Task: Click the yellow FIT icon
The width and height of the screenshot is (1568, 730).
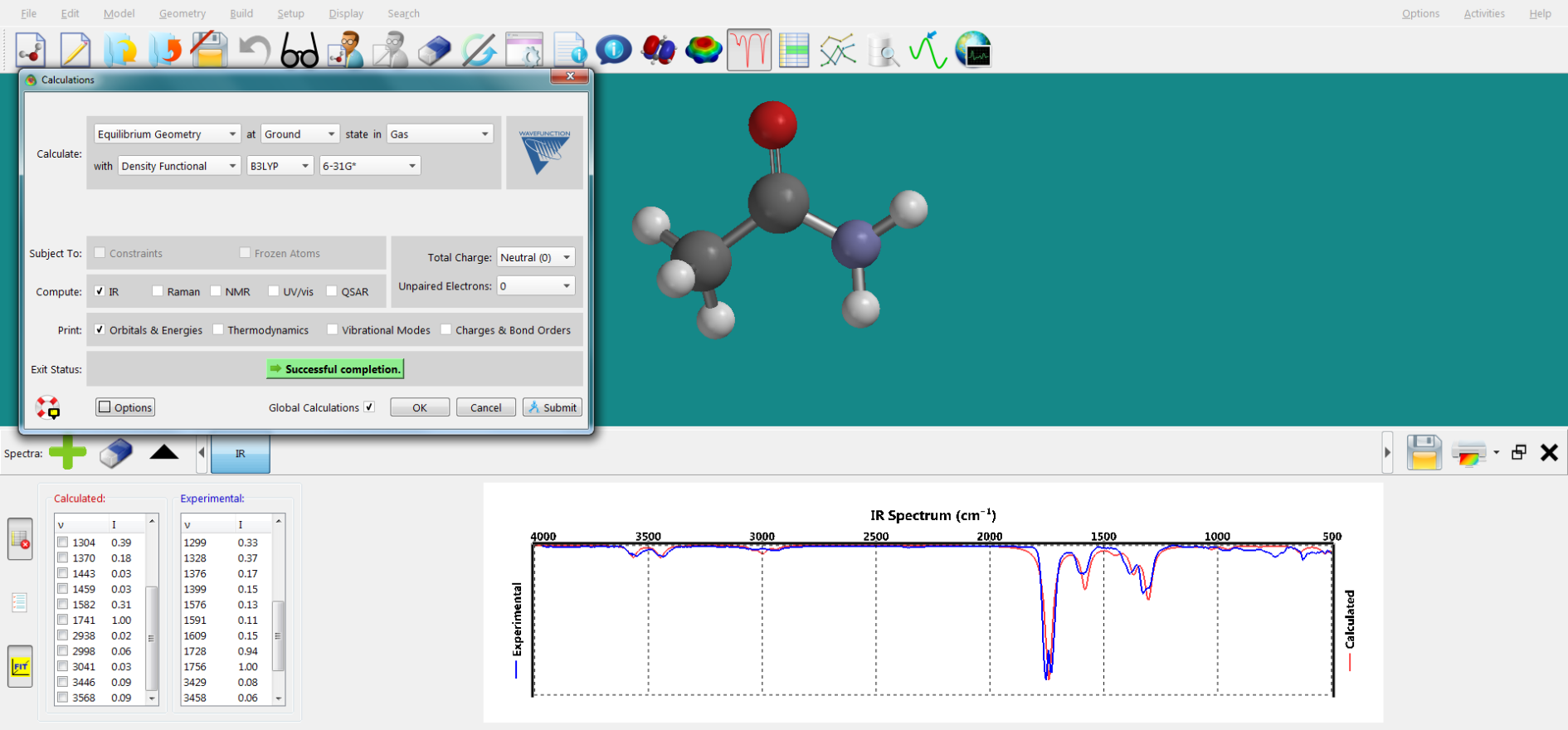Action: [x=20, y=667]
